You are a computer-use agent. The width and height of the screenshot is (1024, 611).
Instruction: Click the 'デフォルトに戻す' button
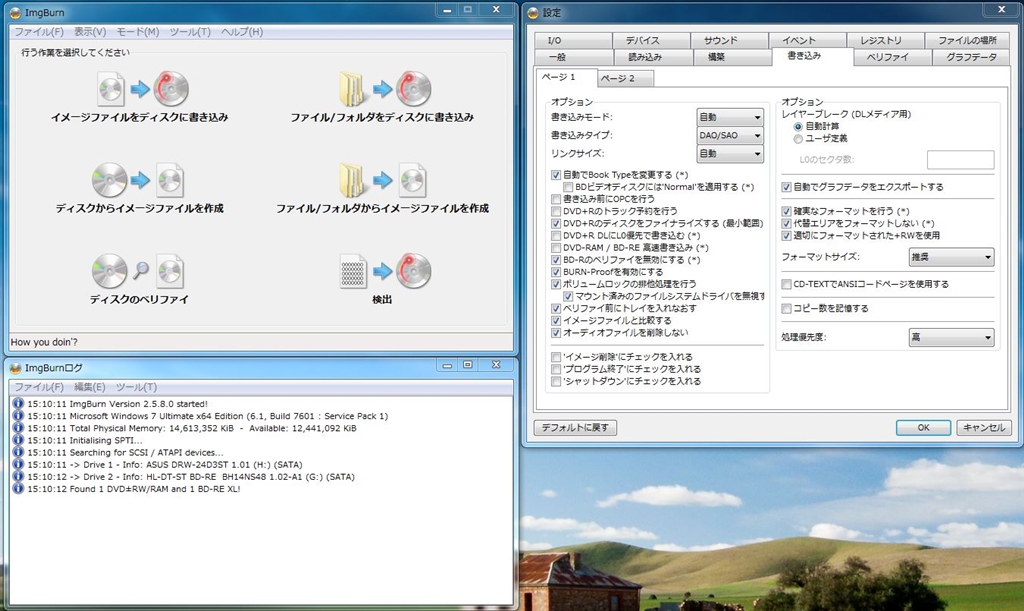click(575, 428)
